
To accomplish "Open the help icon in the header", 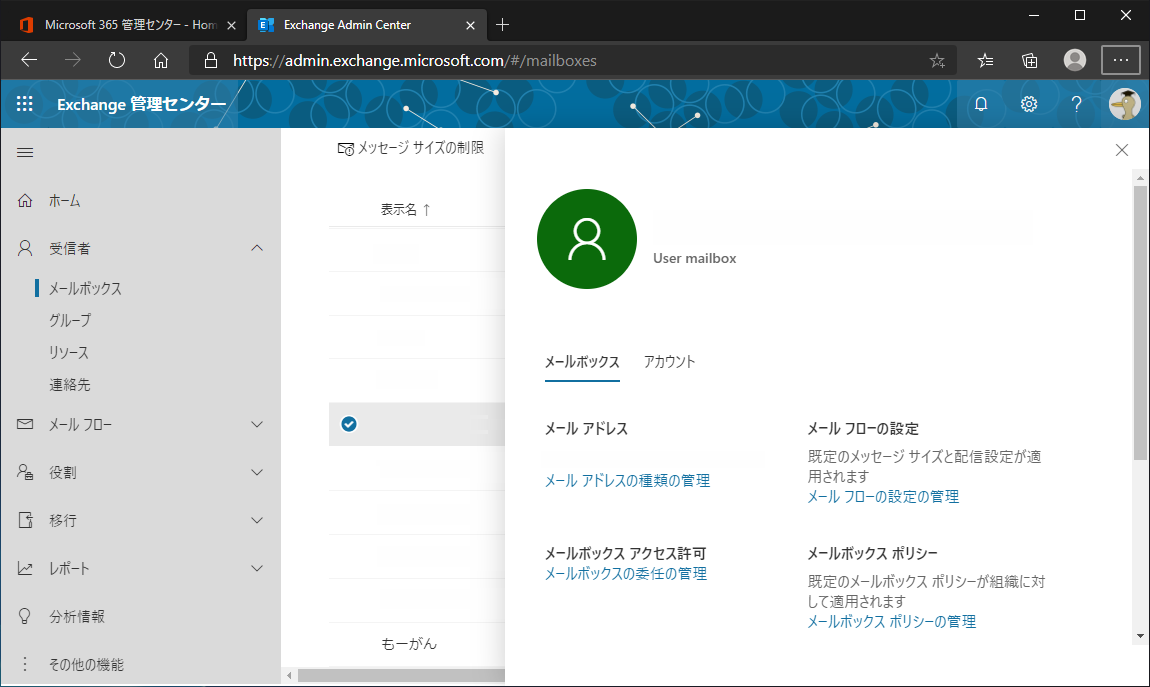I will tap(1075, 104).
